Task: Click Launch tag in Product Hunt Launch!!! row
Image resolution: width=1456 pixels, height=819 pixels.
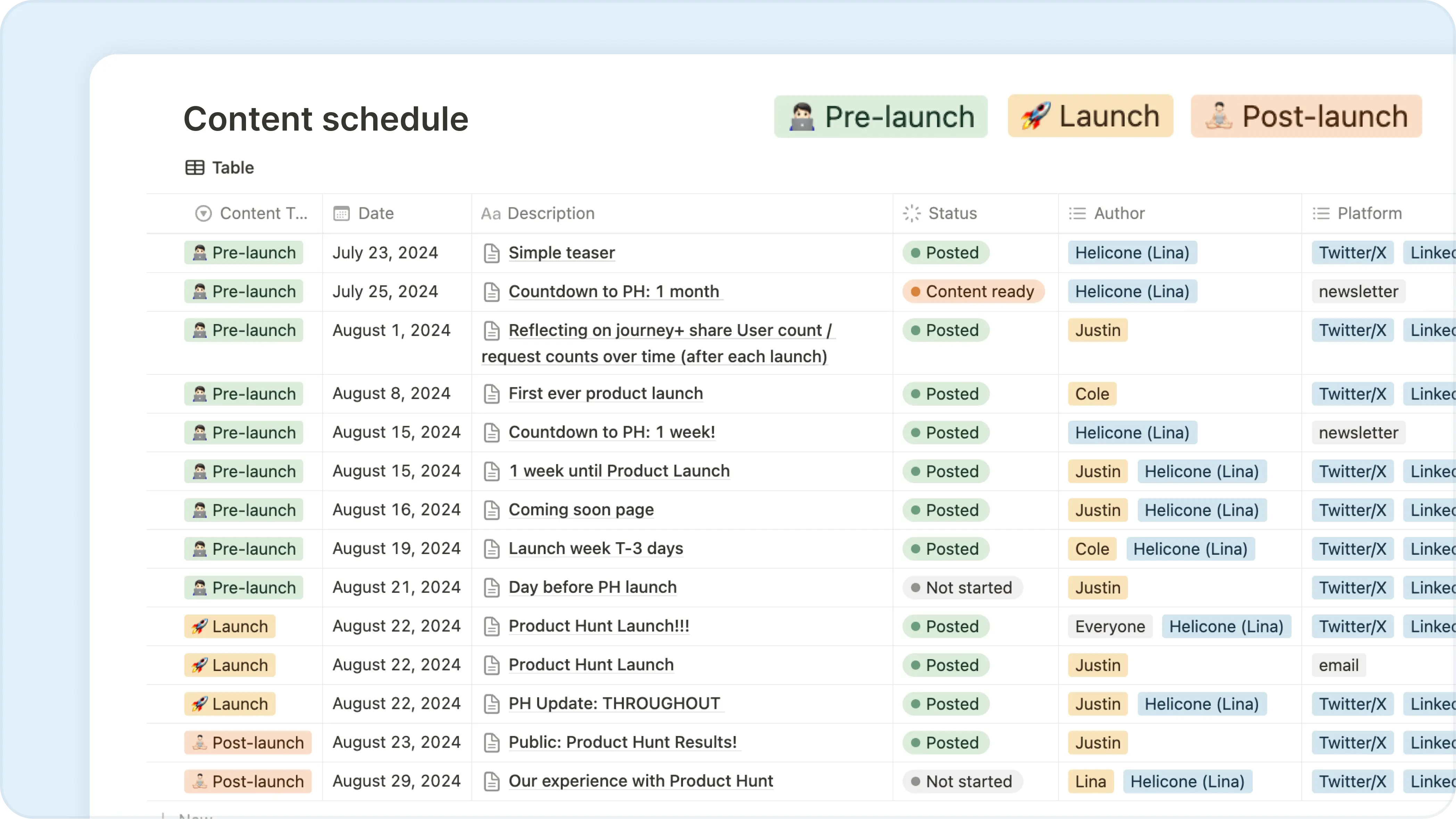Action: [230, 627]
